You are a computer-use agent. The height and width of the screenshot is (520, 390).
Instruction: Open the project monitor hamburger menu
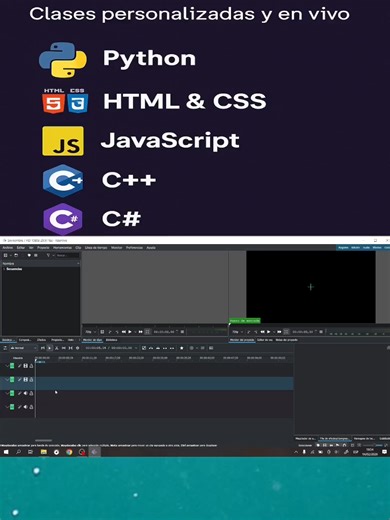coord(321,332)
